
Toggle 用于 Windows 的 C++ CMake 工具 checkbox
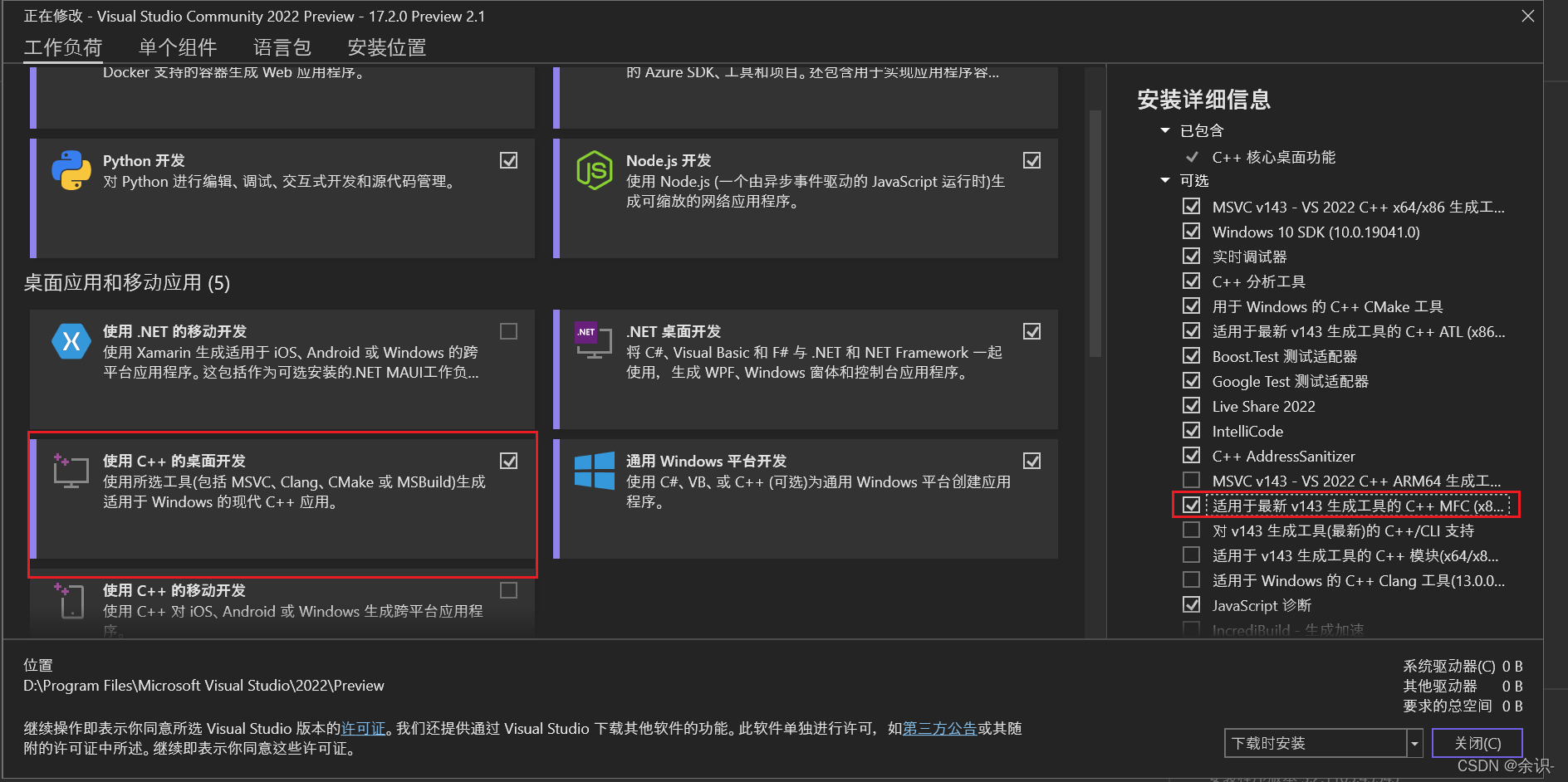[x=1192, y=306]
